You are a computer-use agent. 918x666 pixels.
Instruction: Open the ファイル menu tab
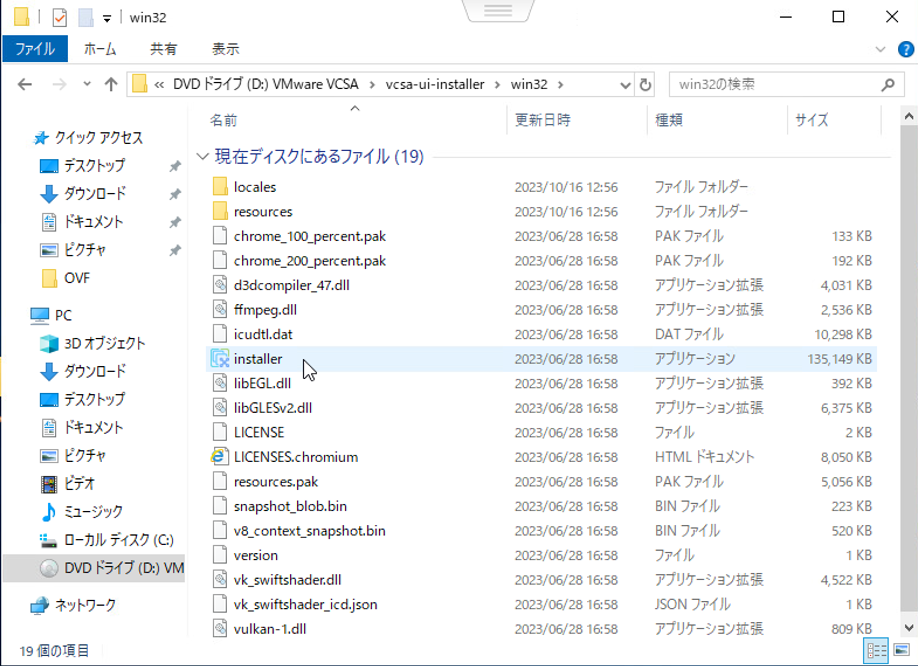pyautogui.click(x=35, y=48)
